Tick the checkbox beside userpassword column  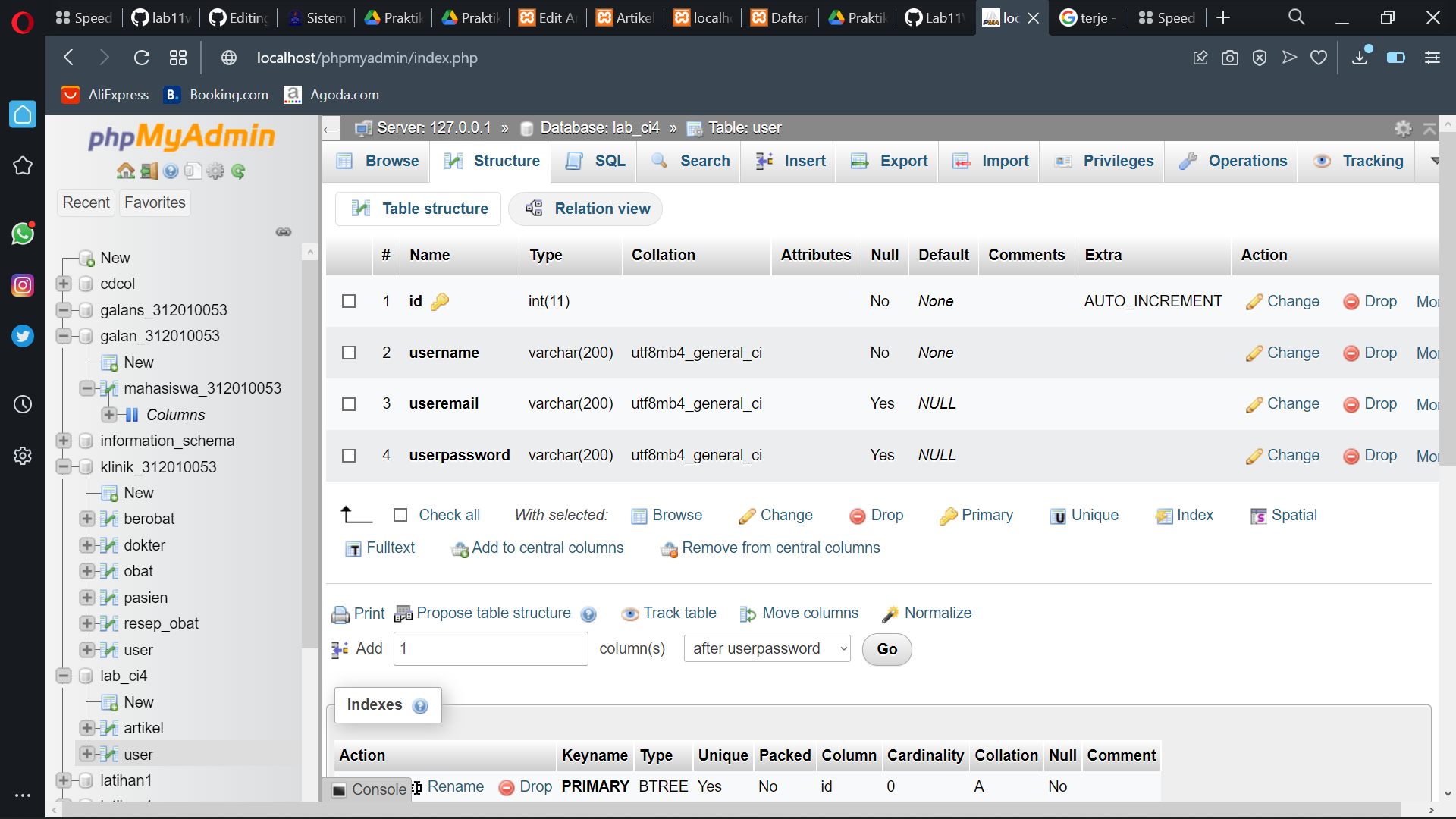349,456
